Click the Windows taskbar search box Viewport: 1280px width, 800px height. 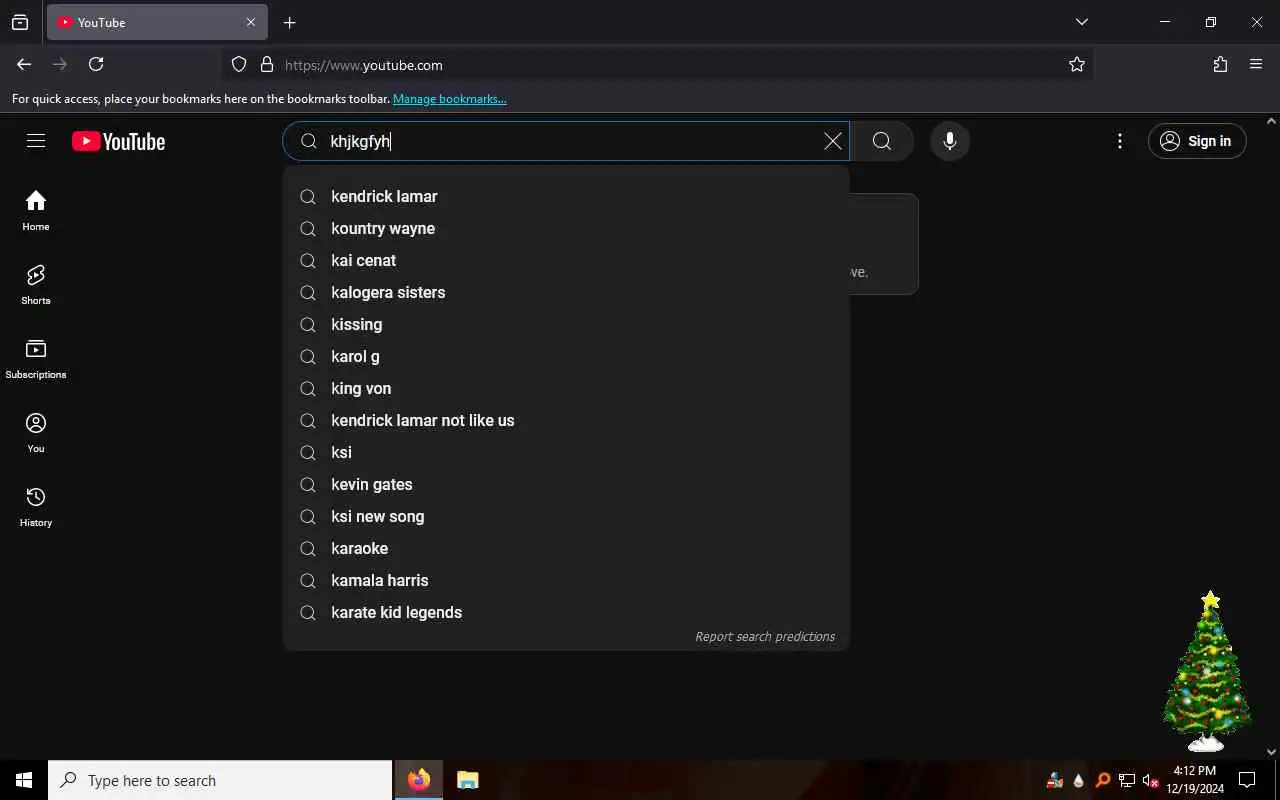click(x=220, y=780)
